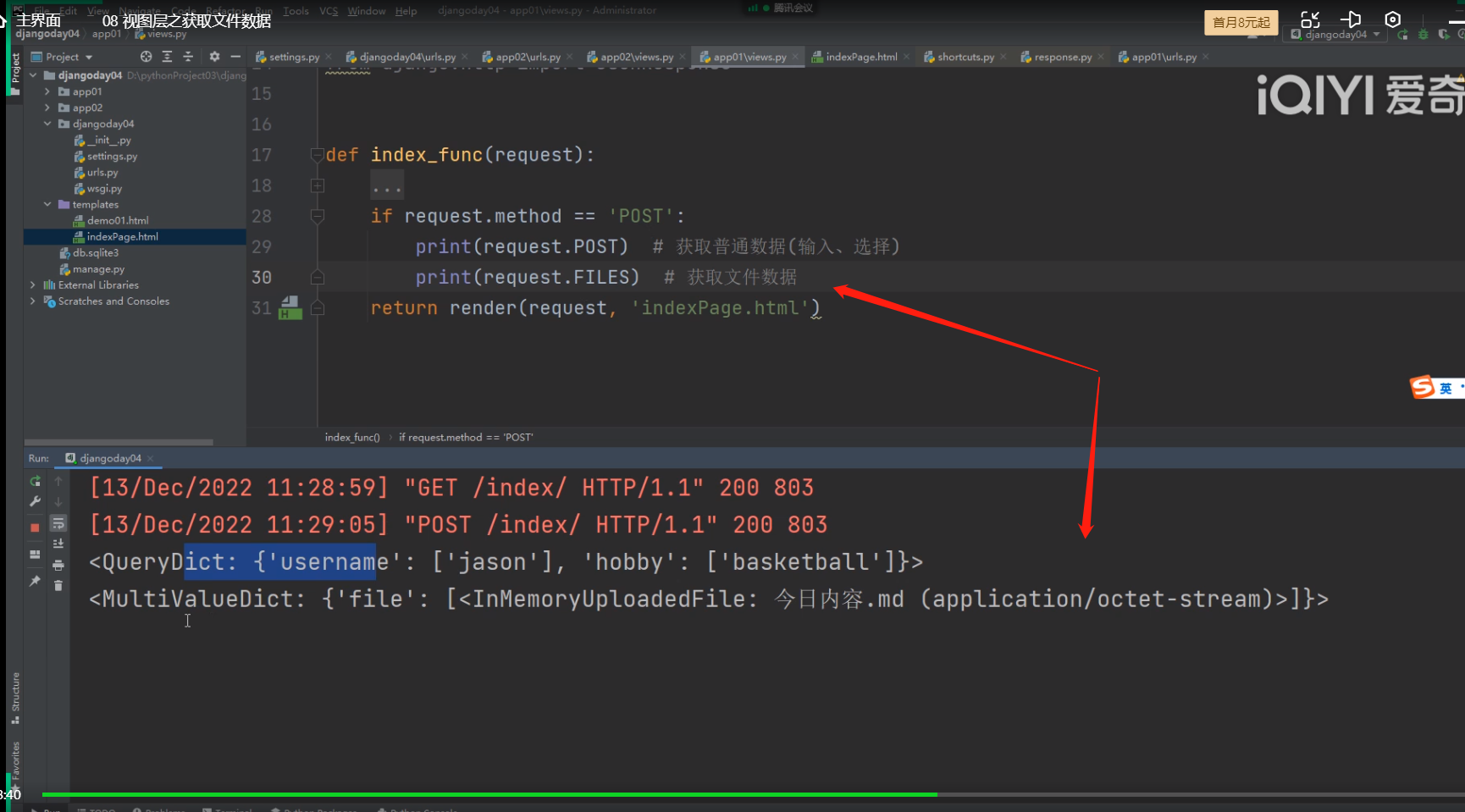
Task: Collapse the if block fold on line 28
Action: click(x=318, y=216)
